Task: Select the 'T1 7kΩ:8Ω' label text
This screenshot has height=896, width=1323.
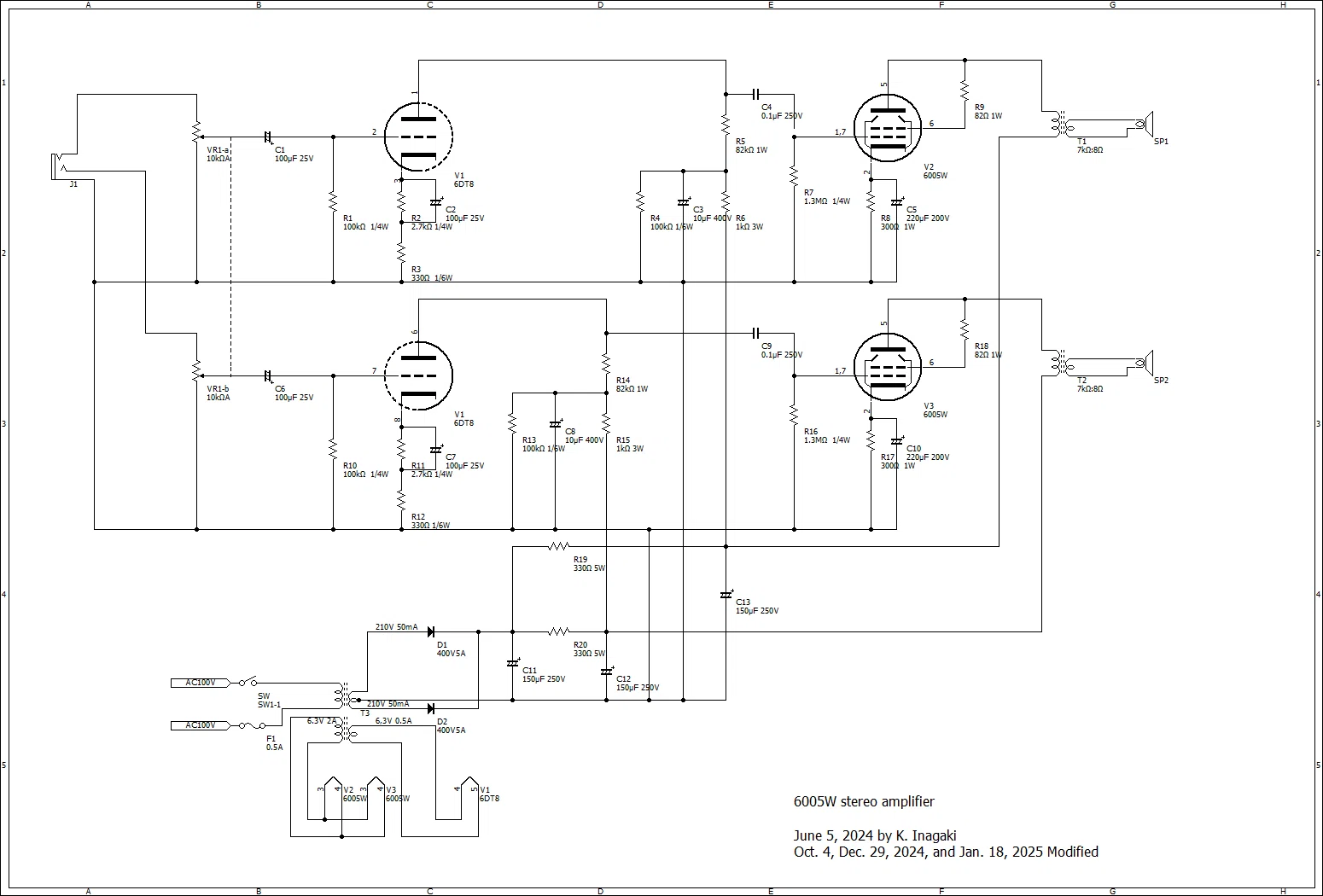Action: 1090,146
